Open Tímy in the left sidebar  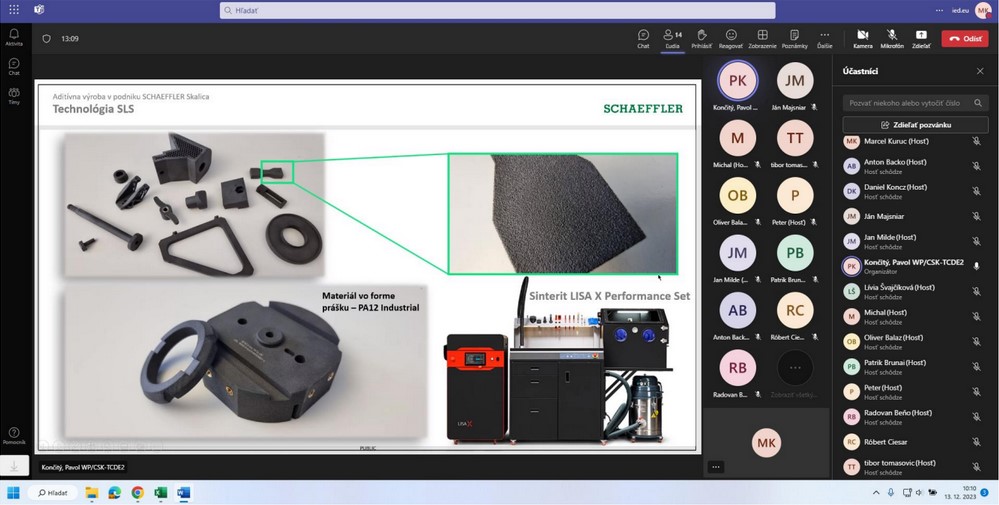click(x=14, y=94)
